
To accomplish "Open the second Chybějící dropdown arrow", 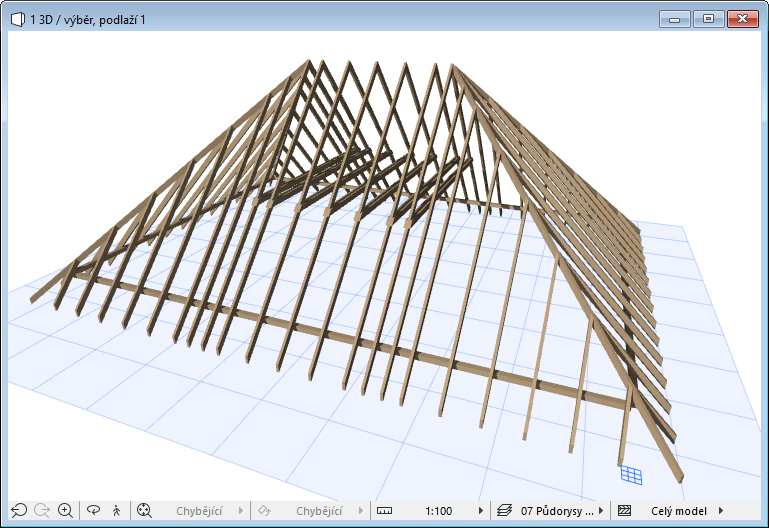I will click(361, 511).
